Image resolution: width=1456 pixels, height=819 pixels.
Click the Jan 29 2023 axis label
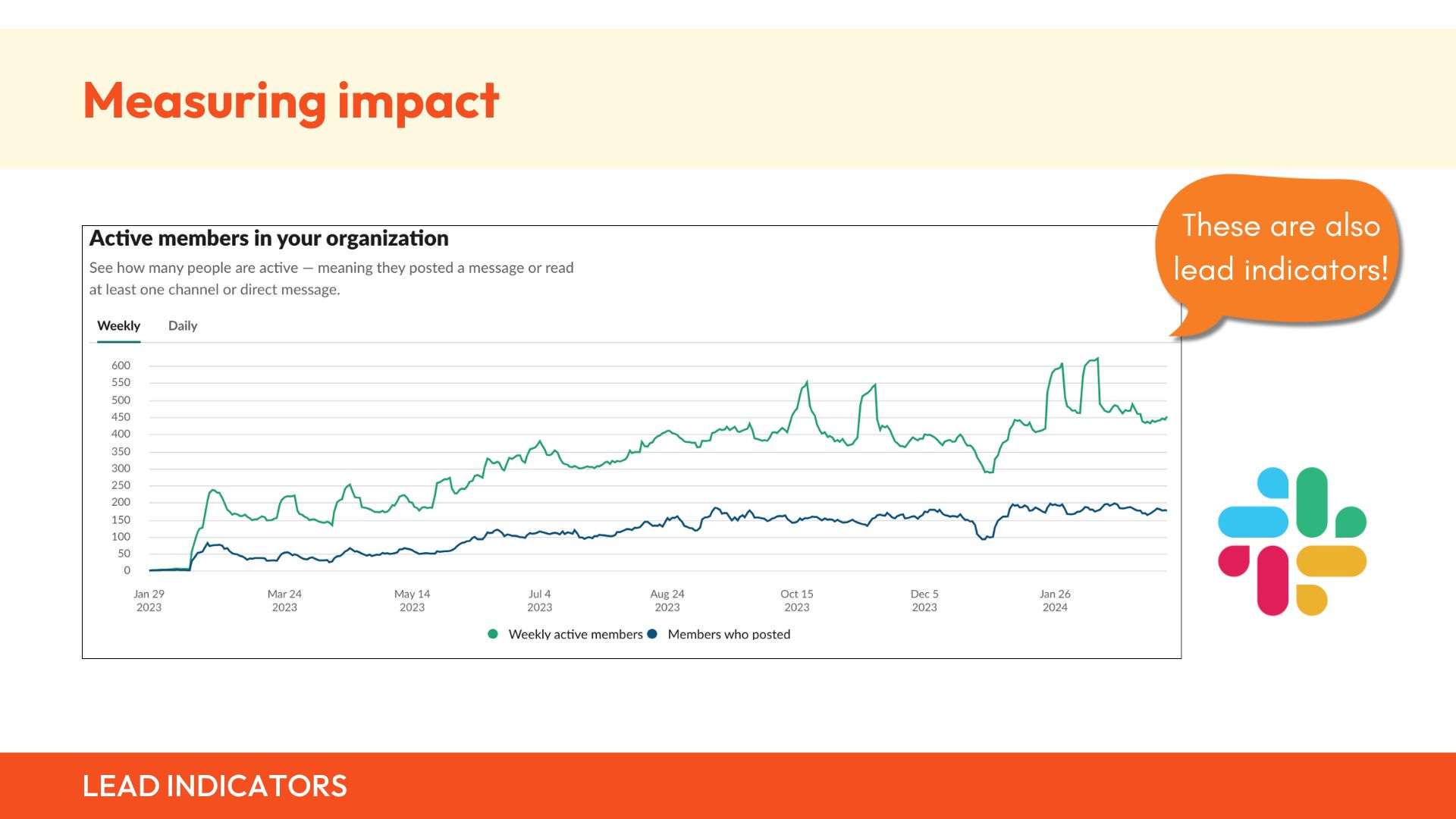149,601
